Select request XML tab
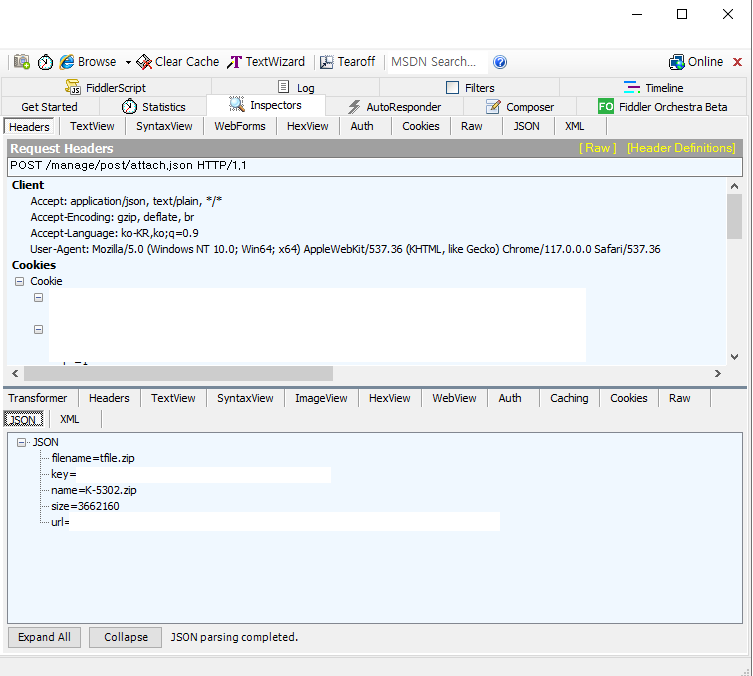 pos(575,126)
